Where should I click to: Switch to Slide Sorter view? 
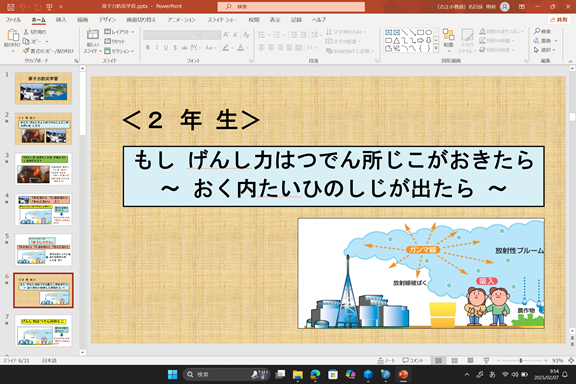[x=454, y=360]
